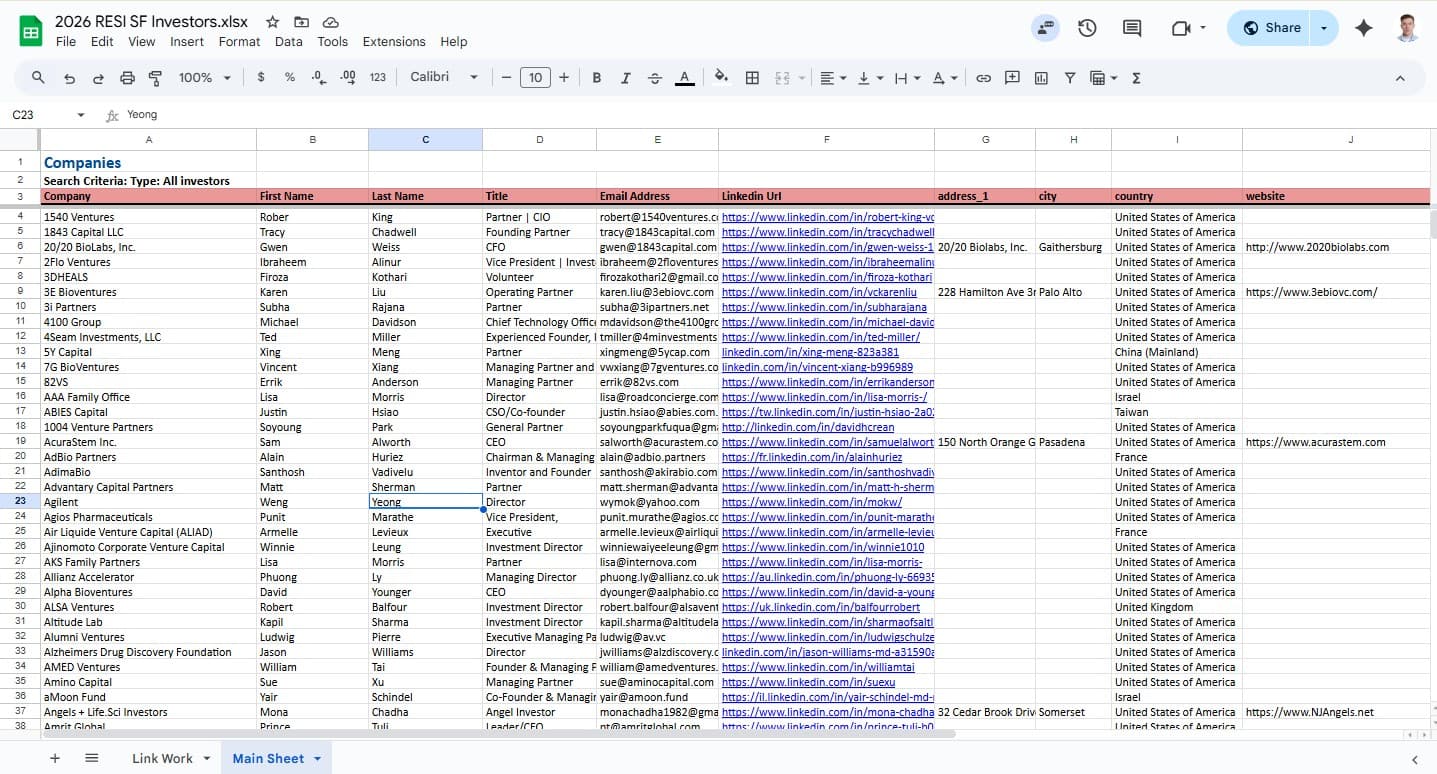Screen dimensions: 1437x774
Task: Click the insert chart icon
Action: (1041, 78)
